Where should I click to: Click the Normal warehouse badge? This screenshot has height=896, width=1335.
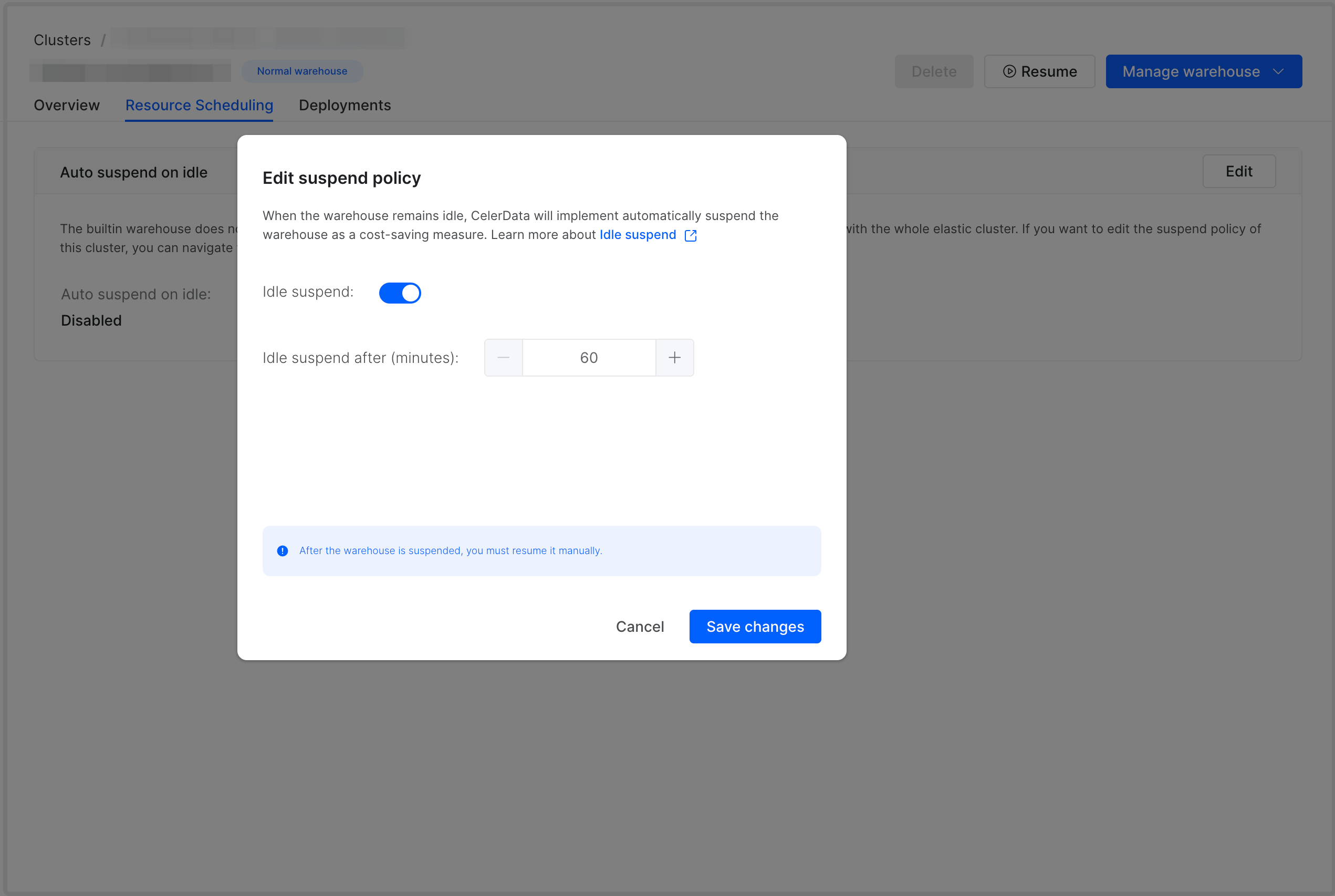[x=301, y=71]
